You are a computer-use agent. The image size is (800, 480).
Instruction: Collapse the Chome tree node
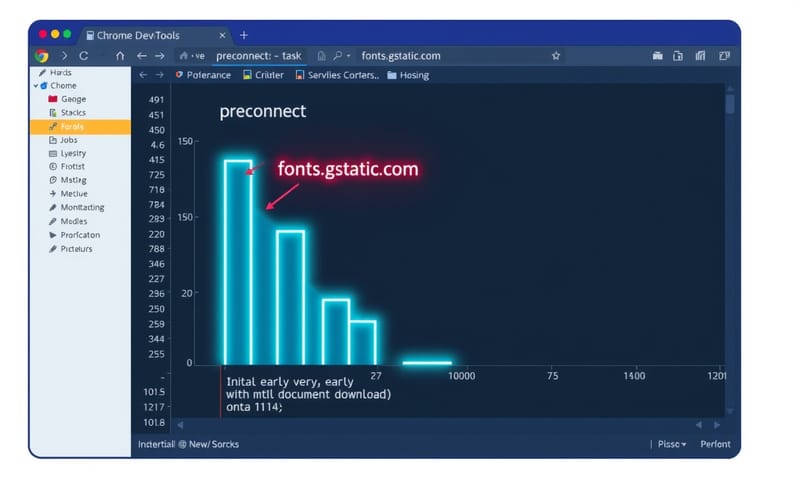[x=36, y=86]
